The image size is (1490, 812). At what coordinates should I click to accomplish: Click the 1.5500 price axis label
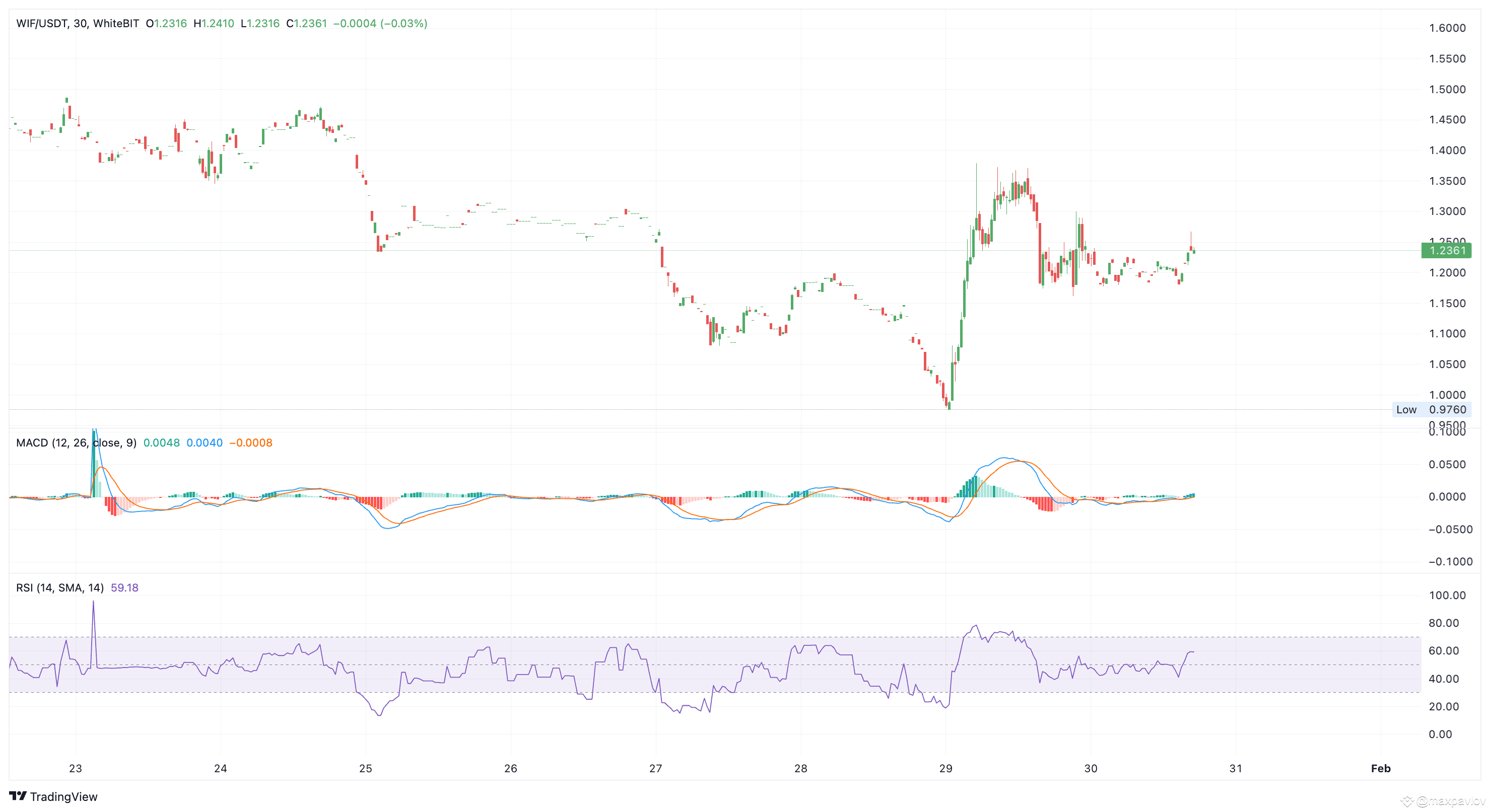(1447, 59)
